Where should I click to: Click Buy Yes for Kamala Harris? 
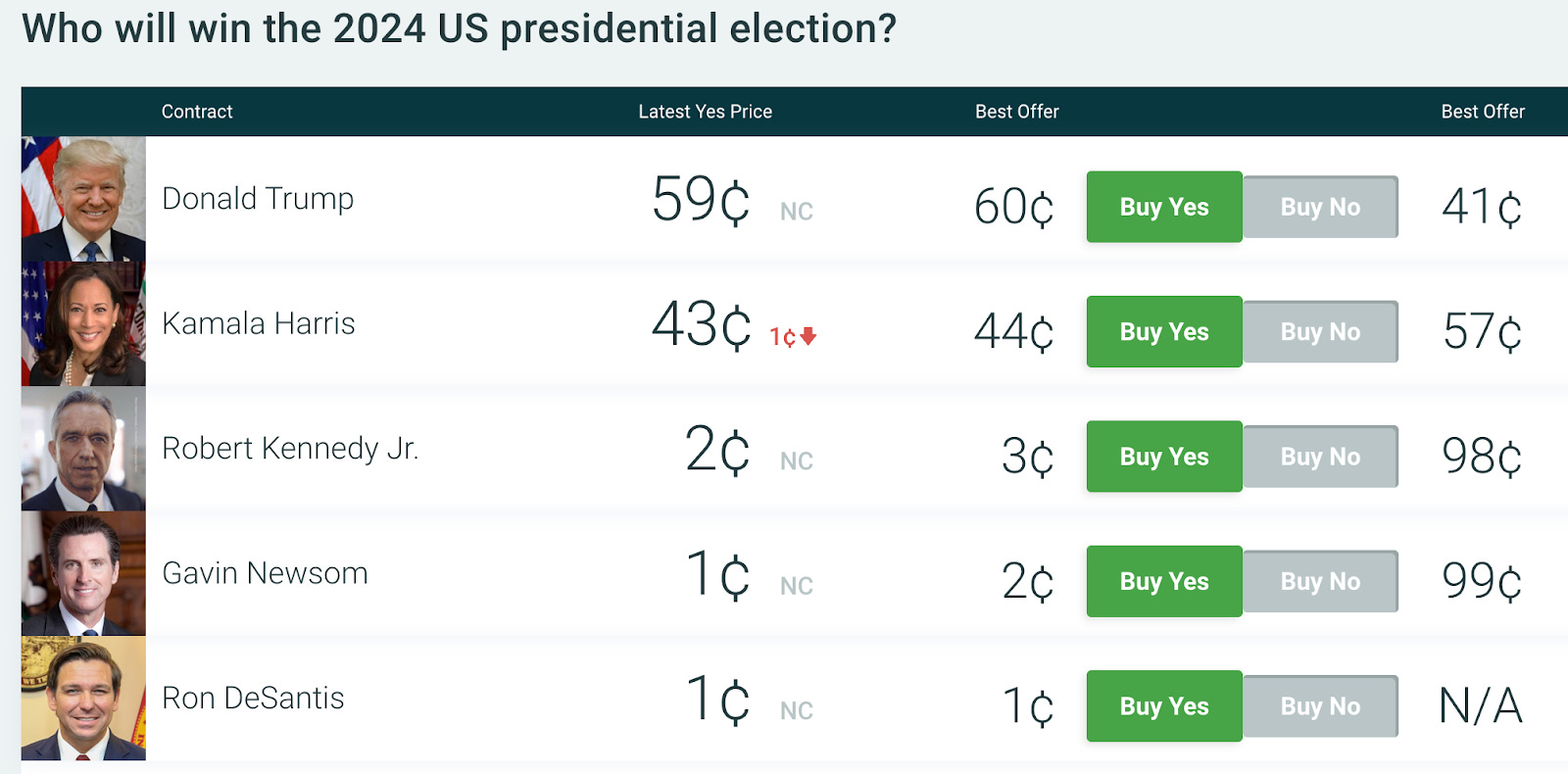pyautogui.click(x=1164, y=331)
